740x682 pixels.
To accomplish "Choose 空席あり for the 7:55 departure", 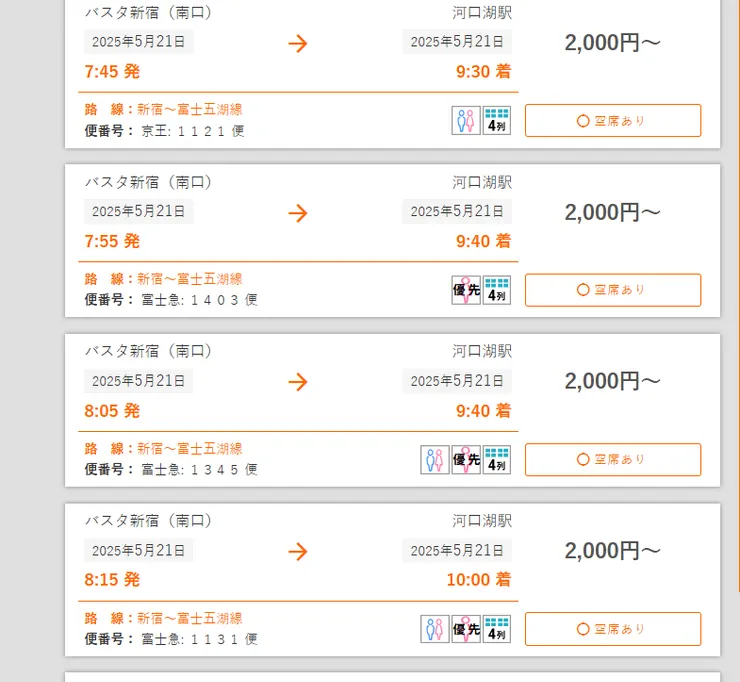I will pos(612,290).
